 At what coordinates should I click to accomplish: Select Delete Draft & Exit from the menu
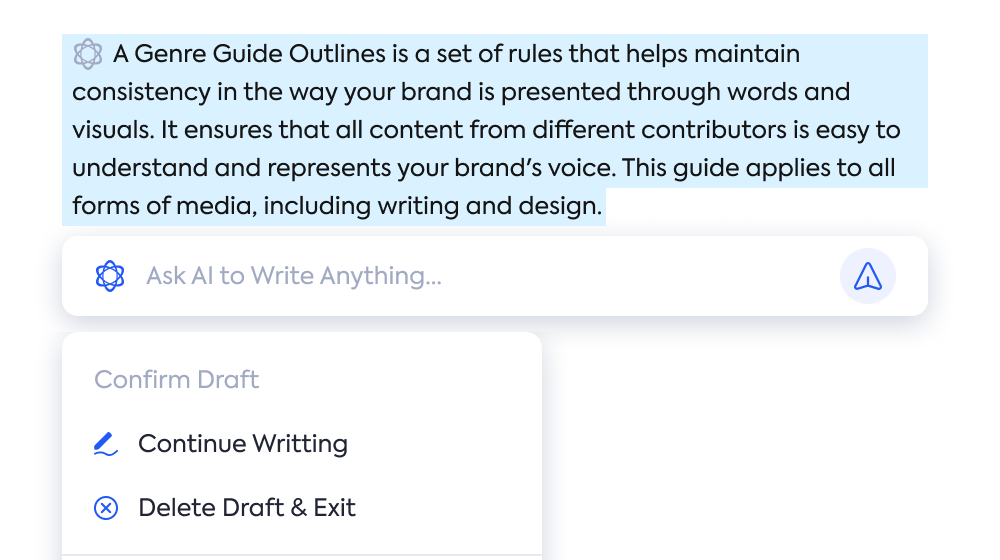click(247, 508)
